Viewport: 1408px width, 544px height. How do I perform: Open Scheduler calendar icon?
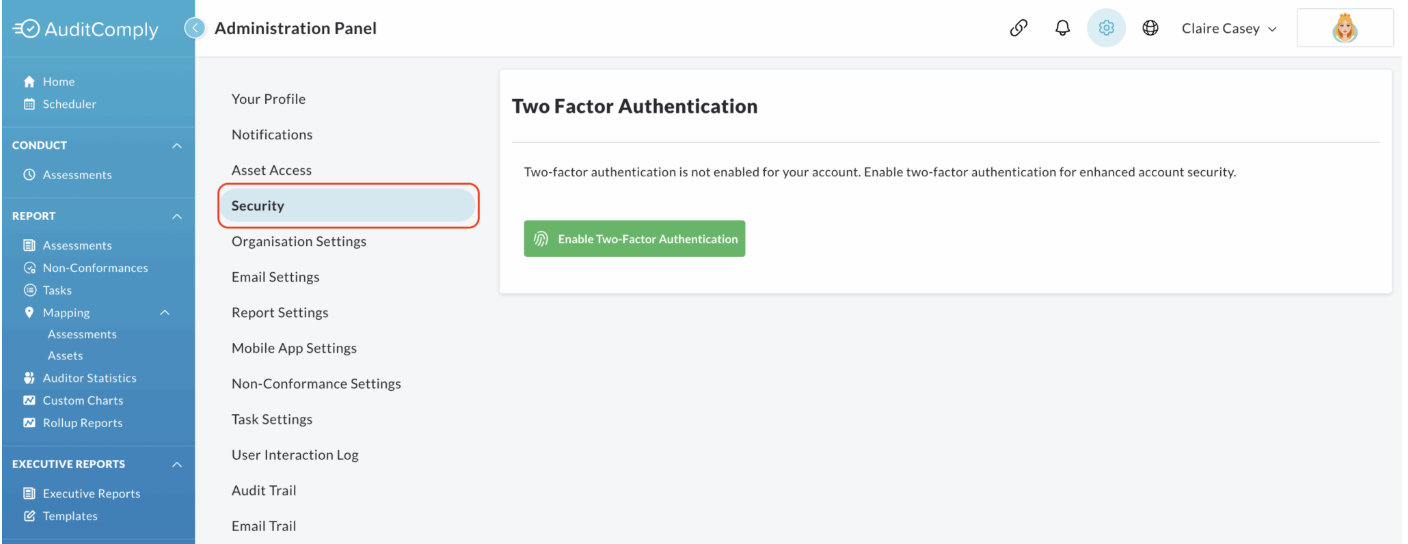pos(29,104)
